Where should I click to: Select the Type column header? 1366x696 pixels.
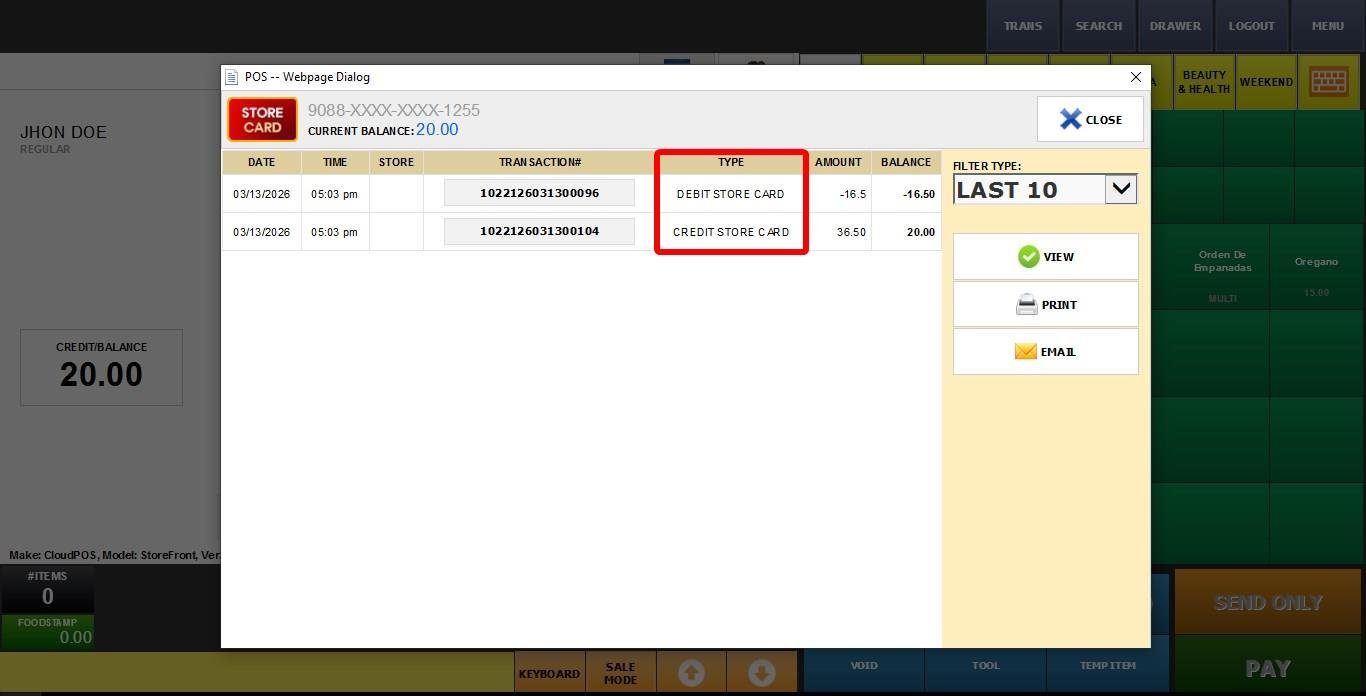pos(731,162)
